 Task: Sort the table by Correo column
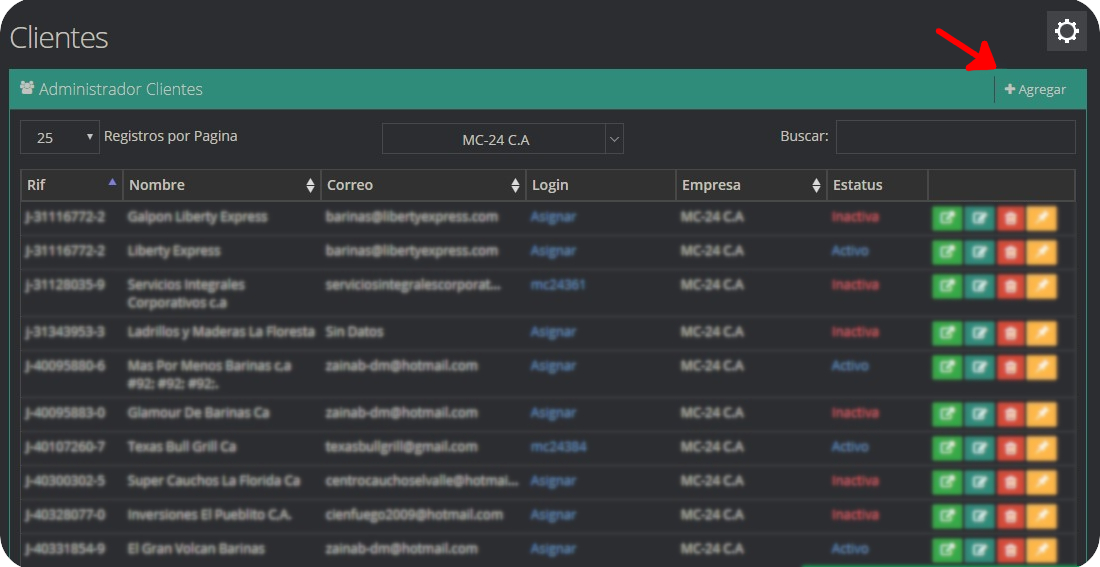point(423,185)
